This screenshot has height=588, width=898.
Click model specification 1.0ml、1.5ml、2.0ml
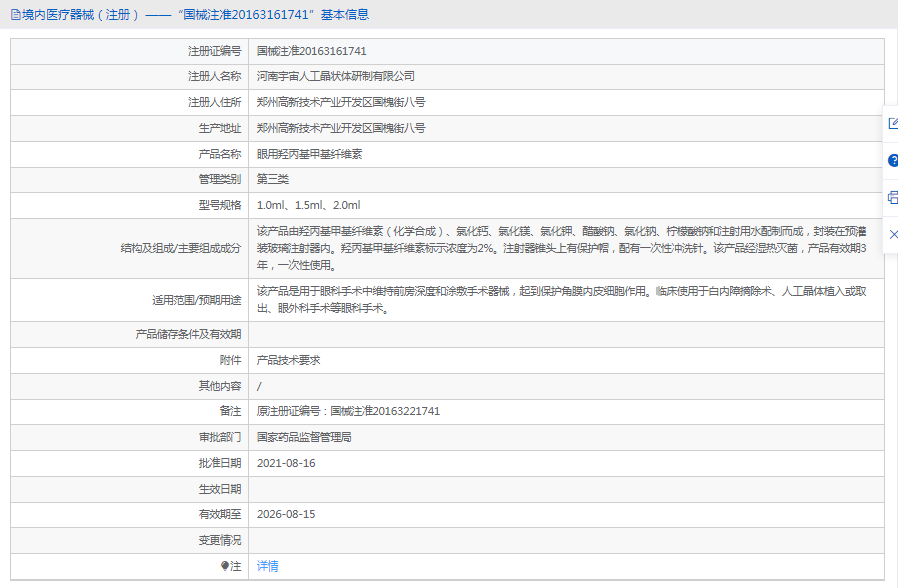click(x=308, y=205)
